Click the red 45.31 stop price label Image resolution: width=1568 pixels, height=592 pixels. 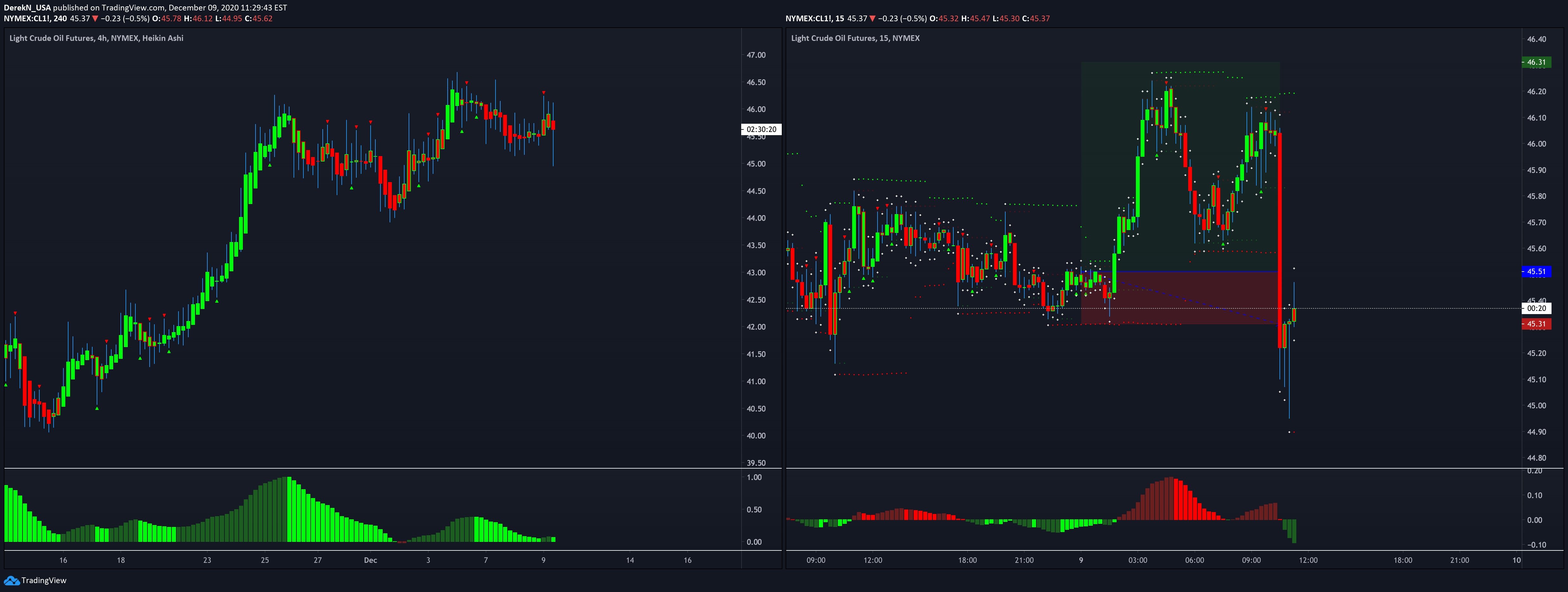tap(1536, 324)
